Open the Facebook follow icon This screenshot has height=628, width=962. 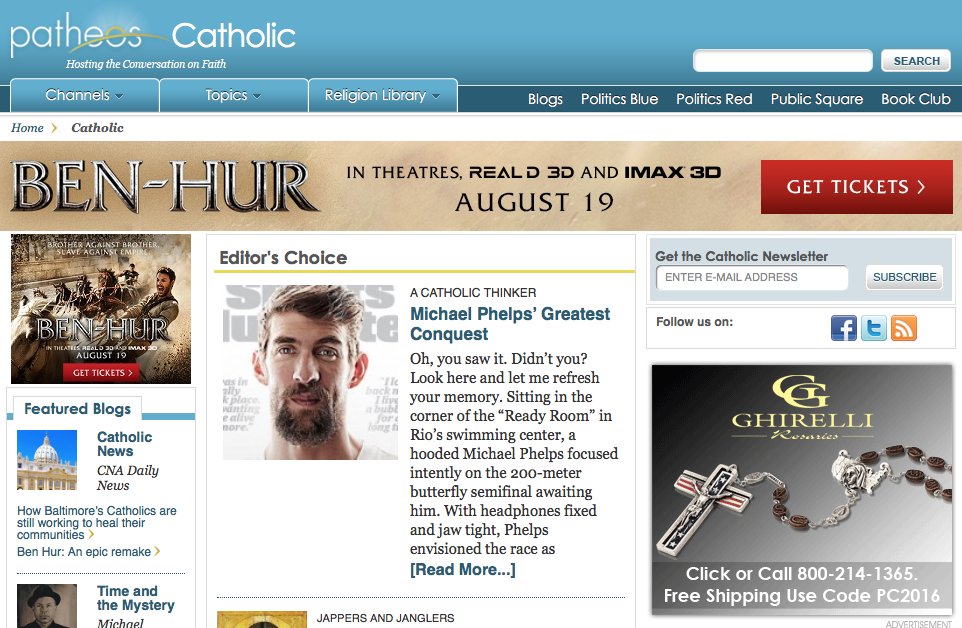(844, 328)
